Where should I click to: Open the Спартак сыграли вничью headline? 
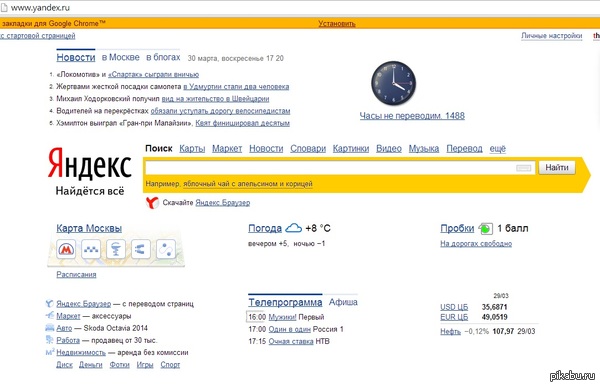(153, 75)
